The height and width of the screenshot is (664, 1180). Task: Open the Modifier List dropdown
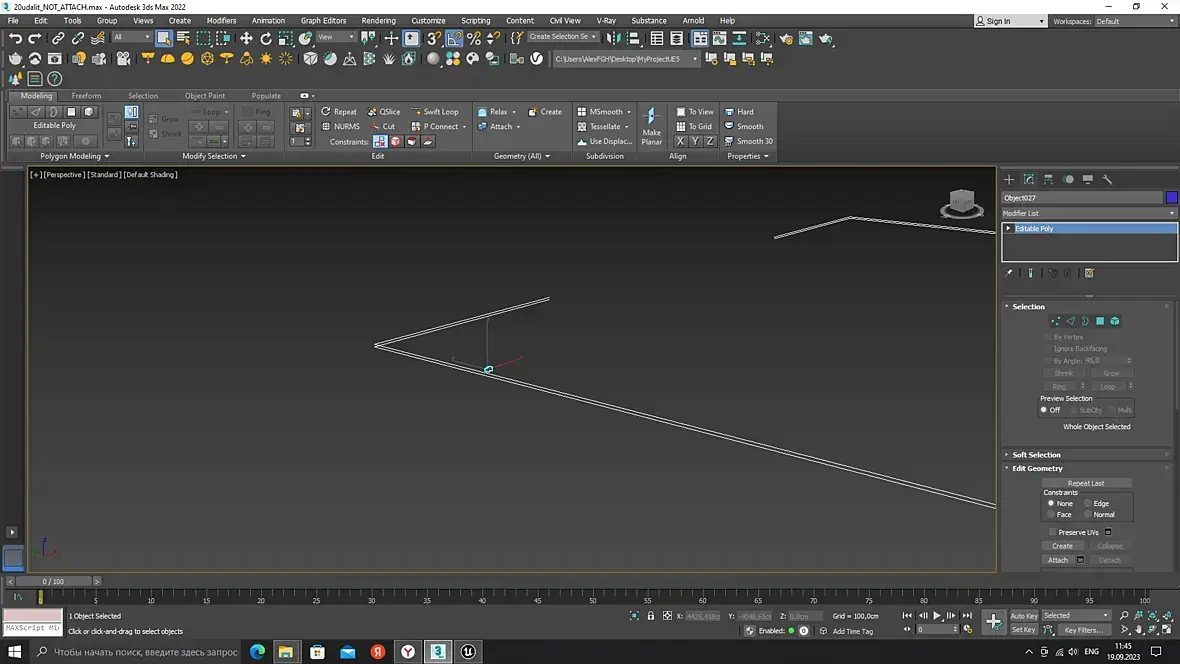click(1089, 213)
